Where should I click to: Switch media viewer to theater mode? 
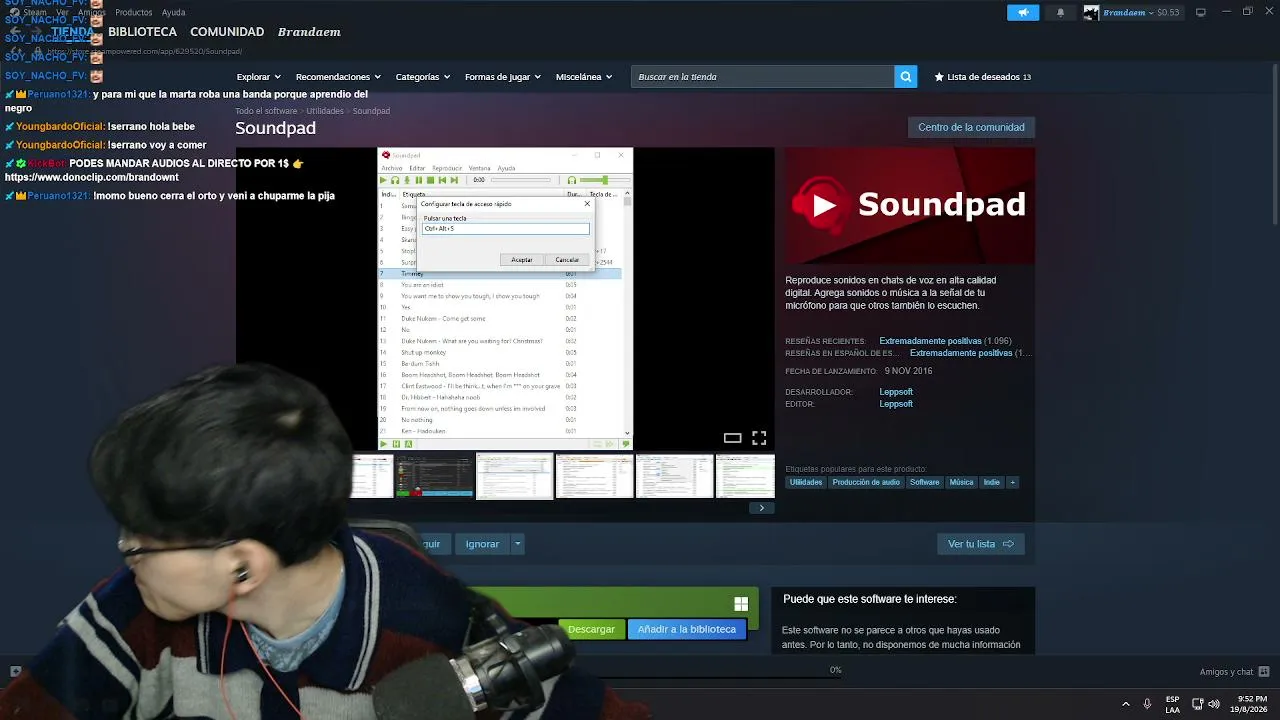tap(732, 438)
